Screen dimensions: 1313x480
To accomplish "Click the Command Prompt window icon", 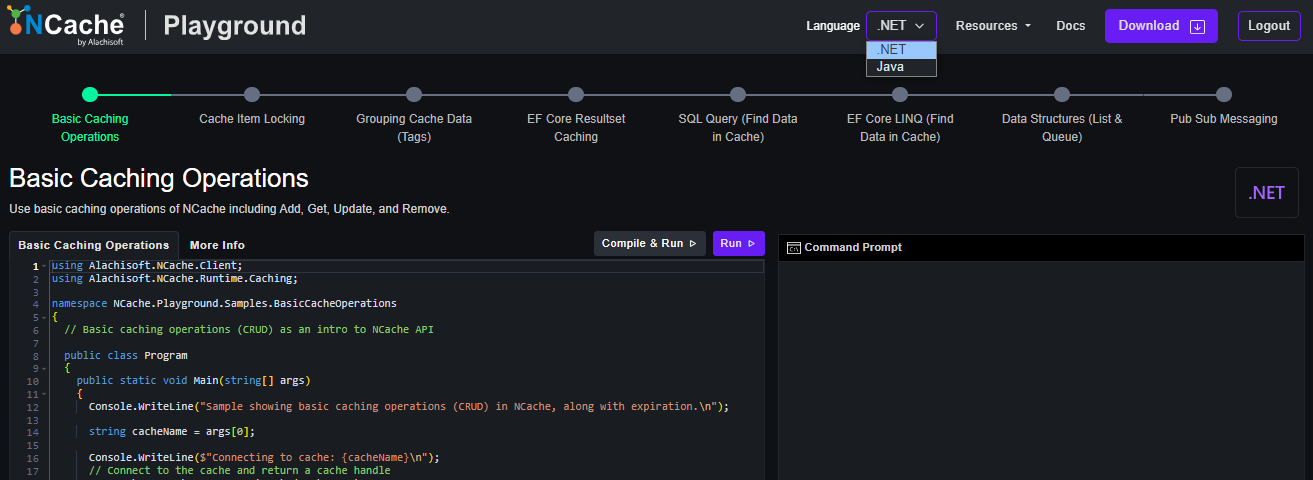I will pos(794,247).
